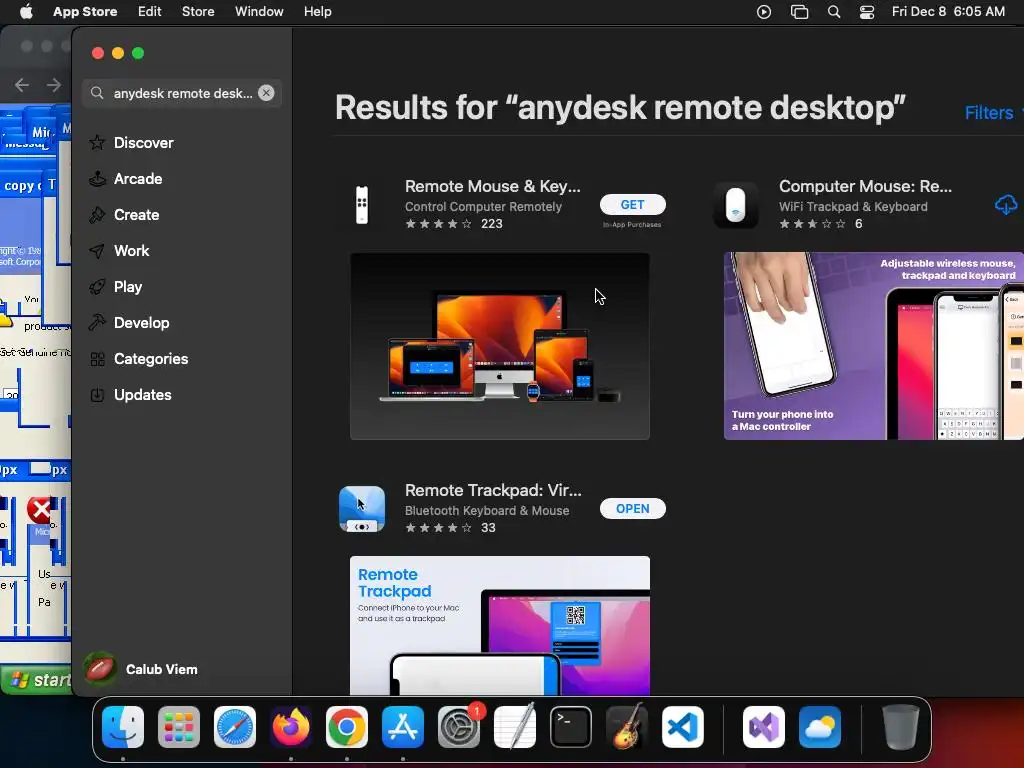
Task: Open the Window menu
Action: [x=259, y=12]
